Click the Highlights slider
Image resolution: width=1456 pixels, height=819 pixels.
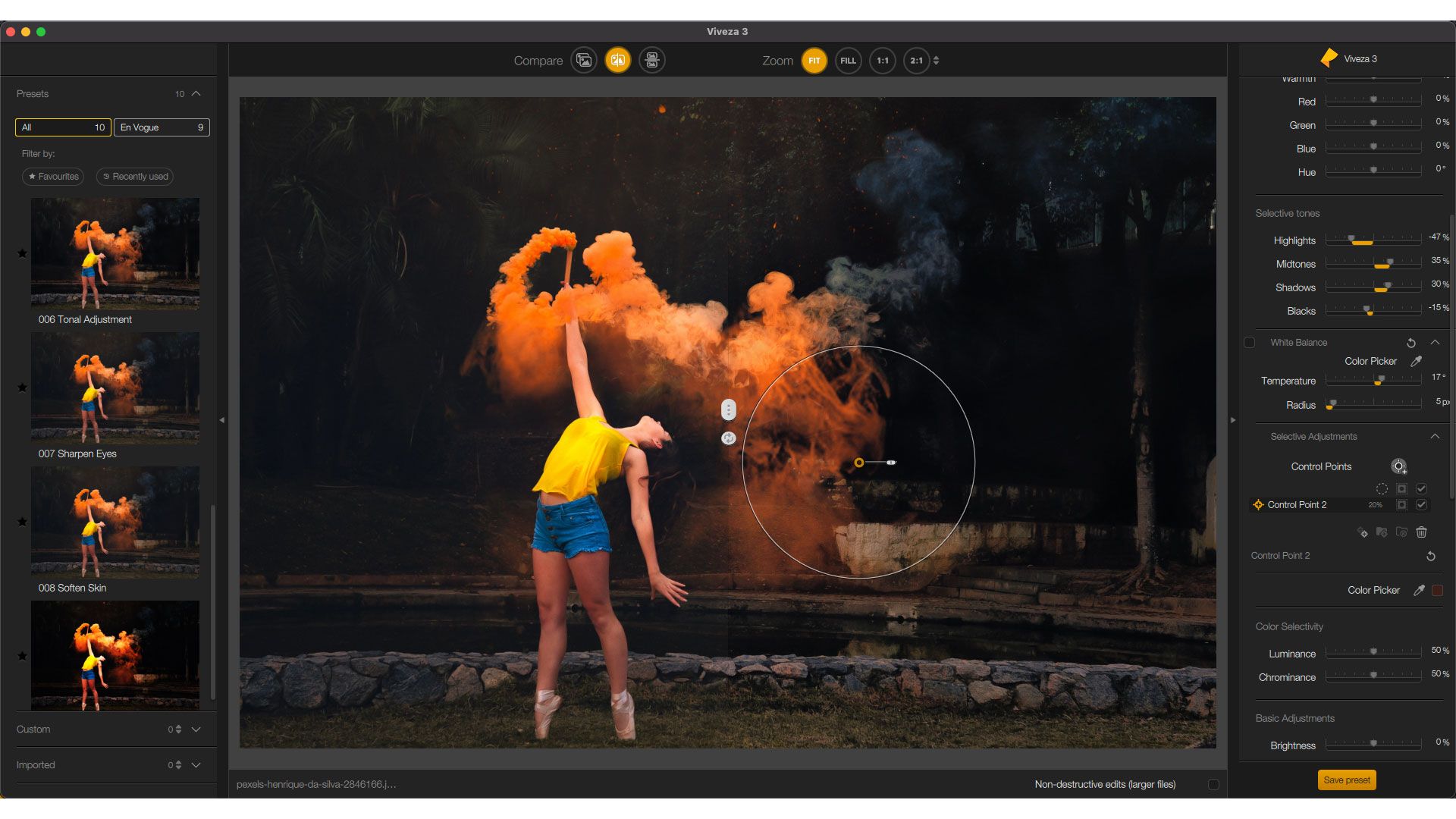click(1373, 240)
